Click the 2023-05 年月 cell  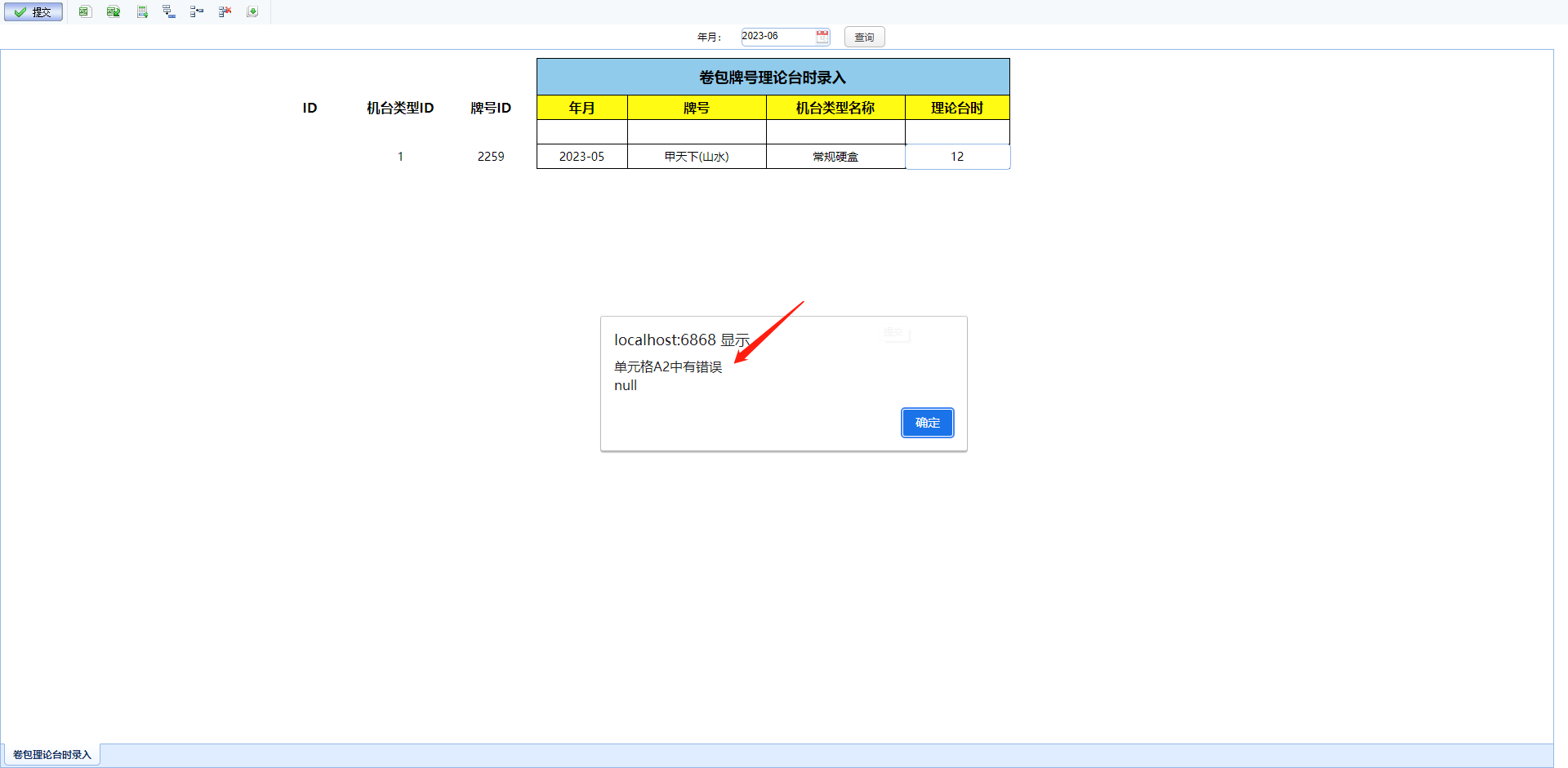coord(581,157)
